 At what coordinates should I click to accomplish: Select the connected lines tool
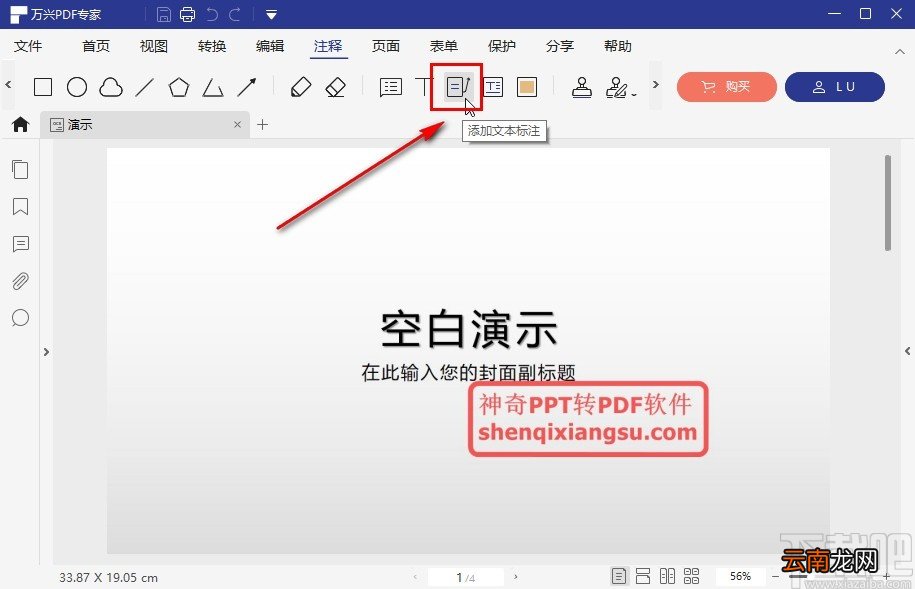pyautogui.click(x=213, y=88)
